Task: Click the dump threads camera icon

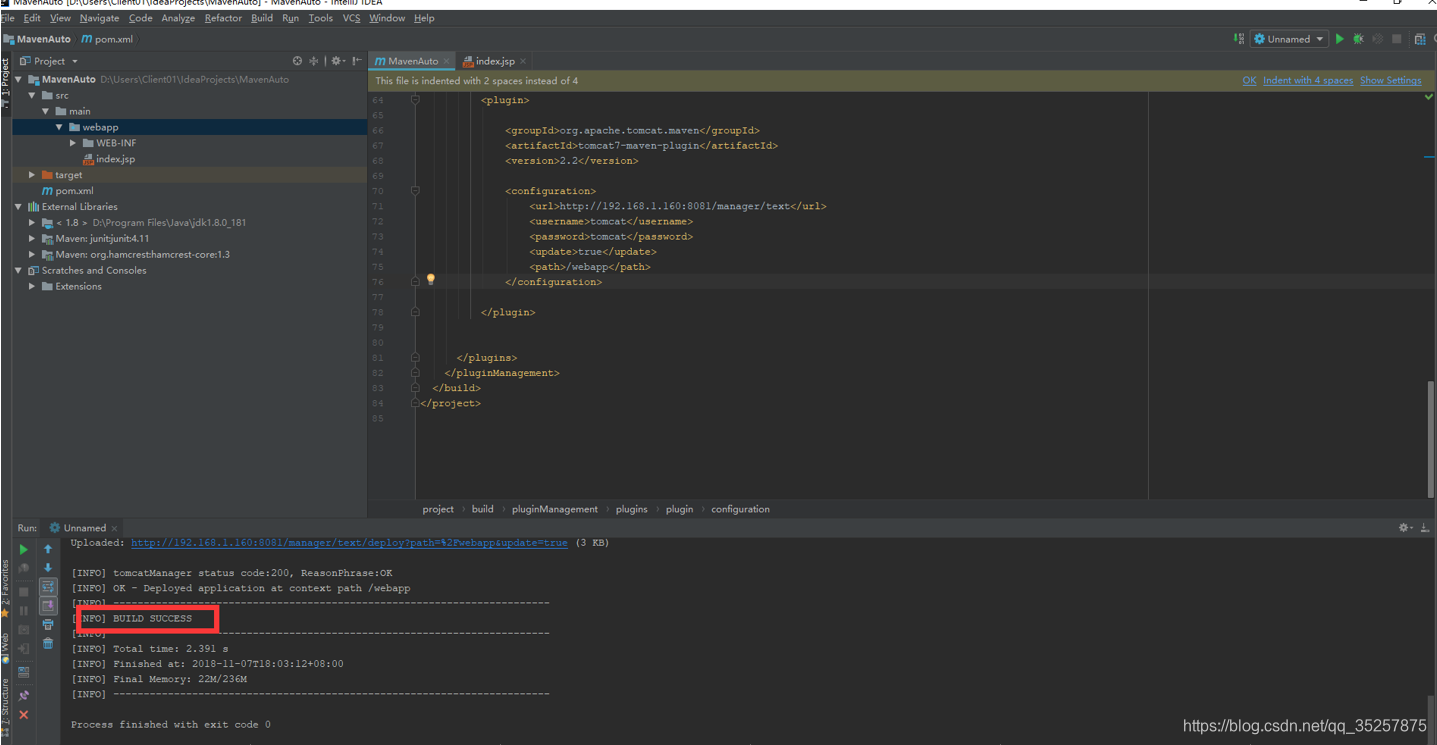Action: (23, 629)
